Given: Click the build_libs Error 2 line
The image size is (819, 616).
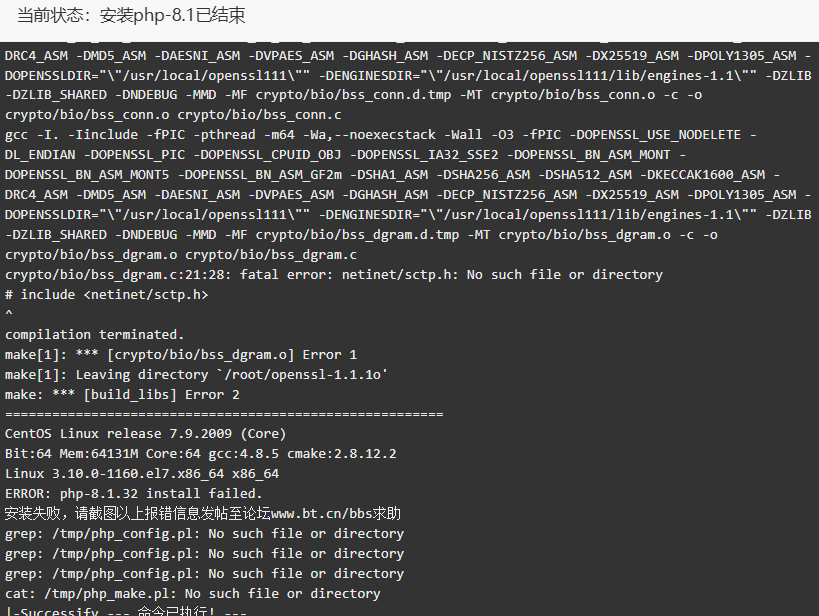Looking at the screenshot, I should point(122,394).
